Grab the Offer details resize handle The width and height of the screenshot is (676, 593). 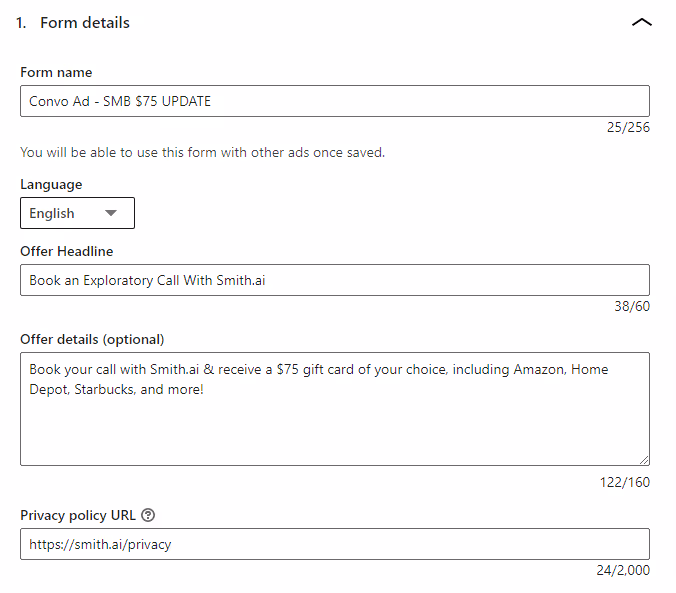pyautogui.click(x=644, y=460)
